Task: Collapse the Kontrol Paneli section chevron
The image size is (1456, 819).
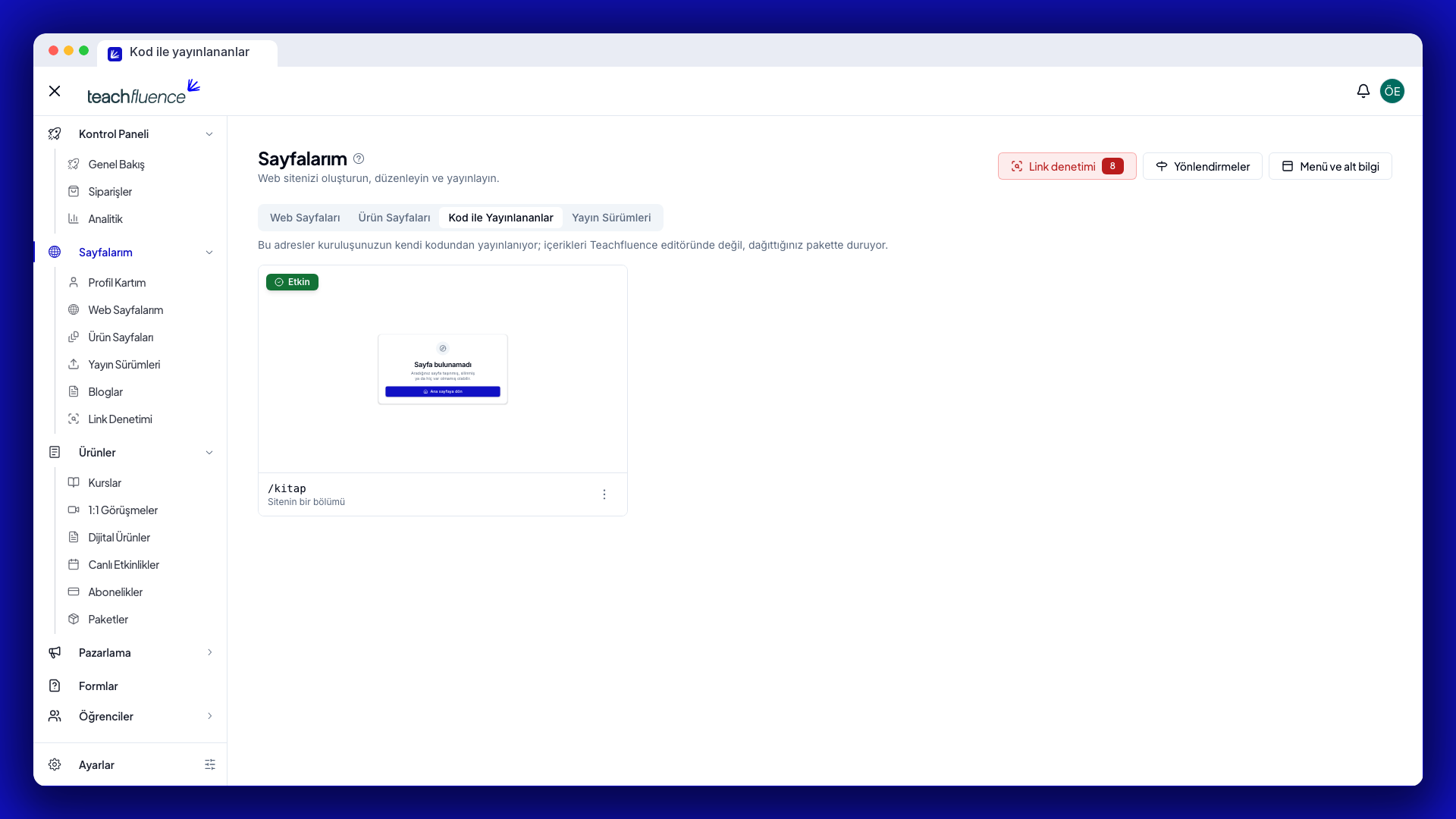Action: (209, 134)
